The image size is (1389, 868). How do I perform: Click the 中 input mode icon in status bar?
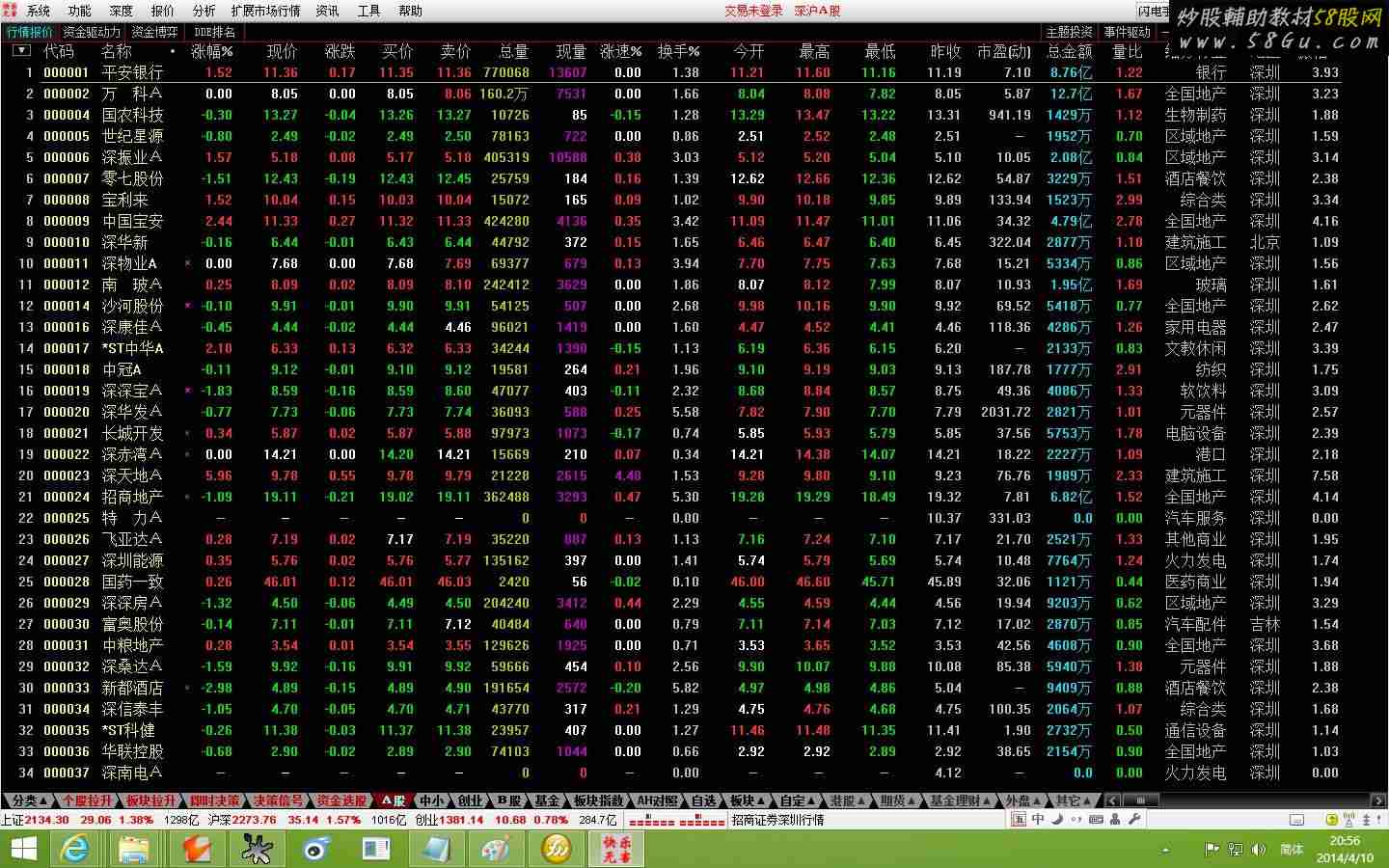pyautogui.click(x=1038, y=820)
